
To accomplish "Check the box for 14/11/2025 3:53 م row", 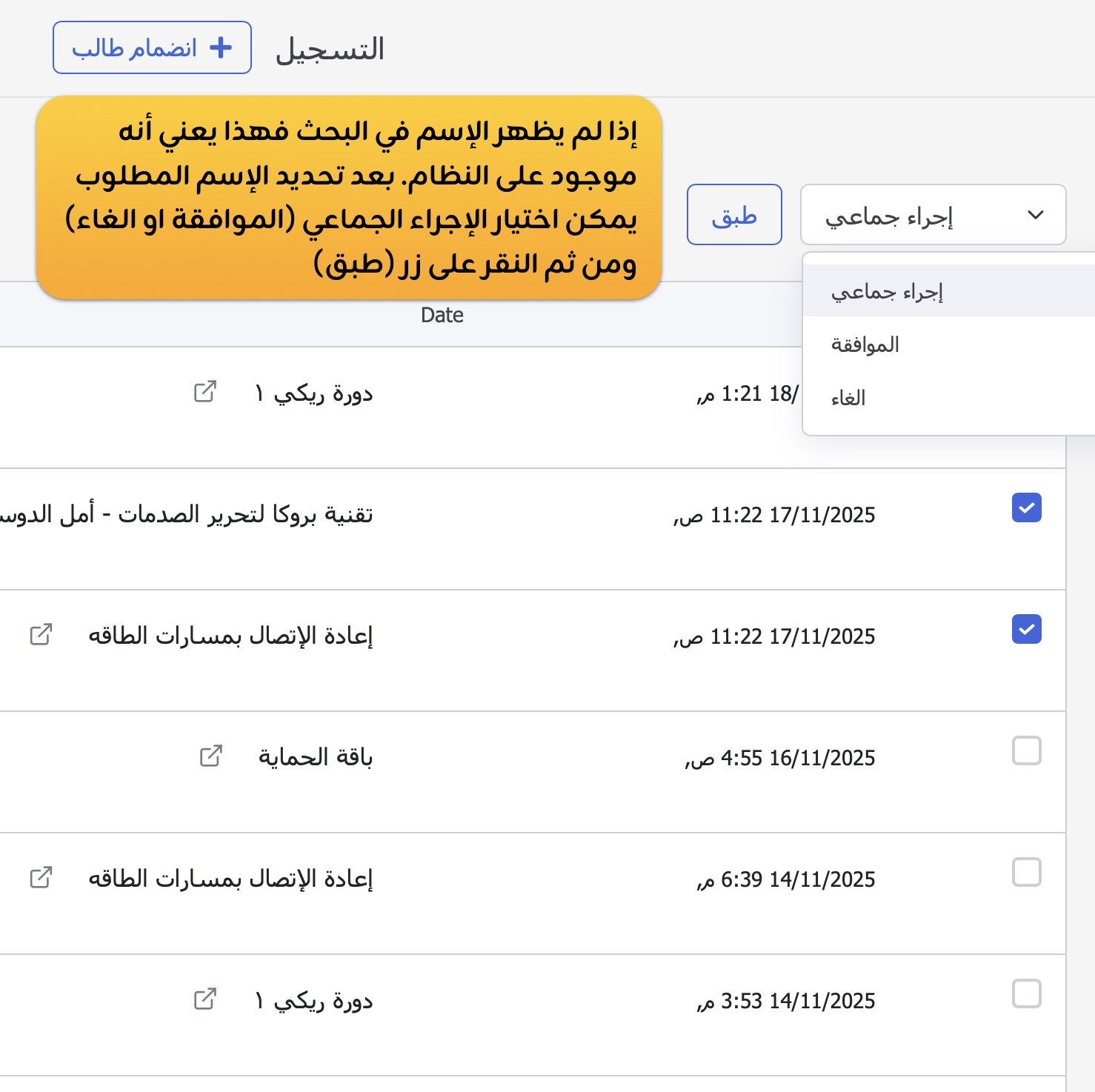I will coord(1026,993).
